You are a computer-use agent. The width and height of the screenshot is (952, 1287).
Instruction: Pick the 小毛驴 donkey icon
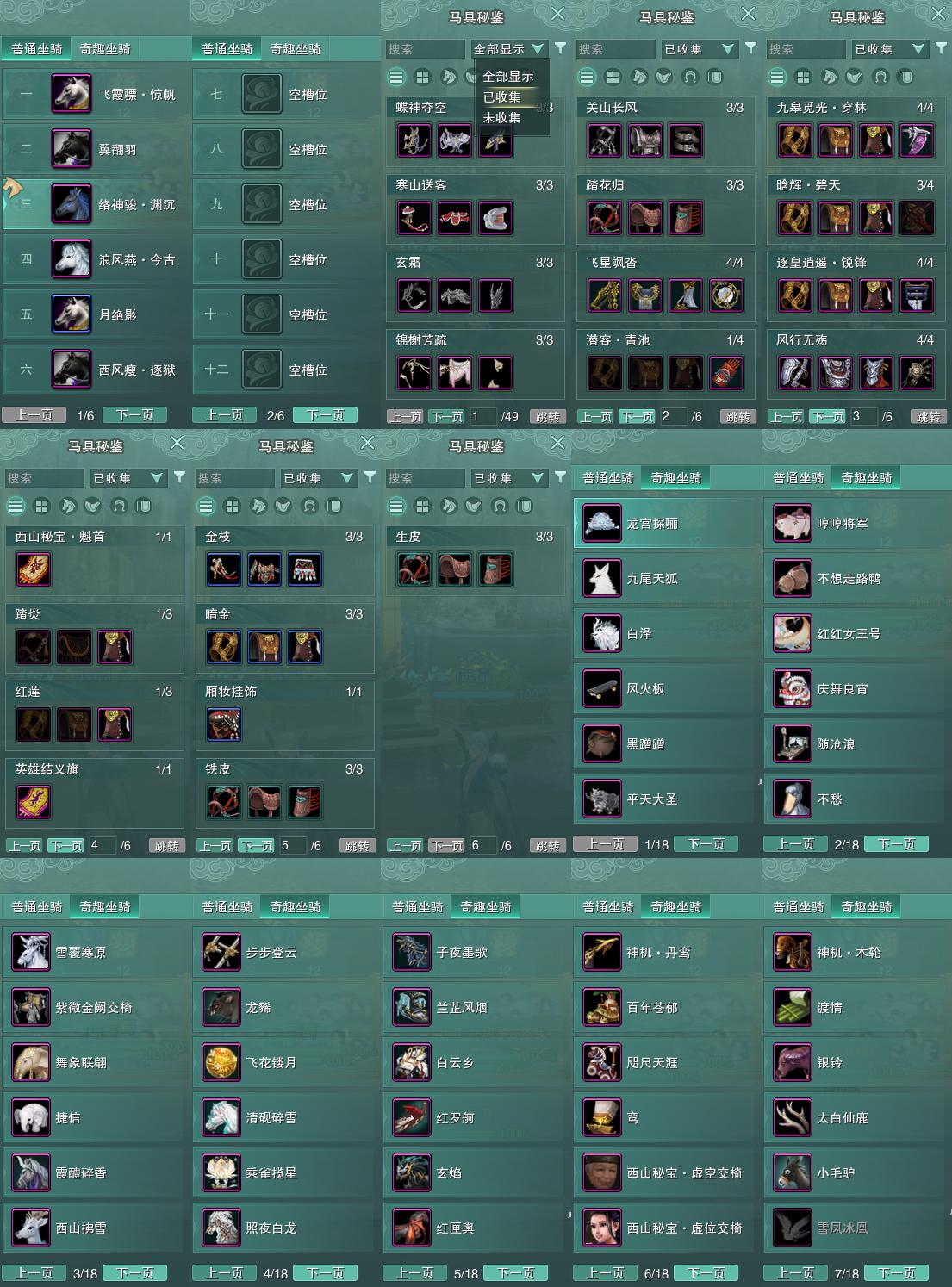point(793,1172)
